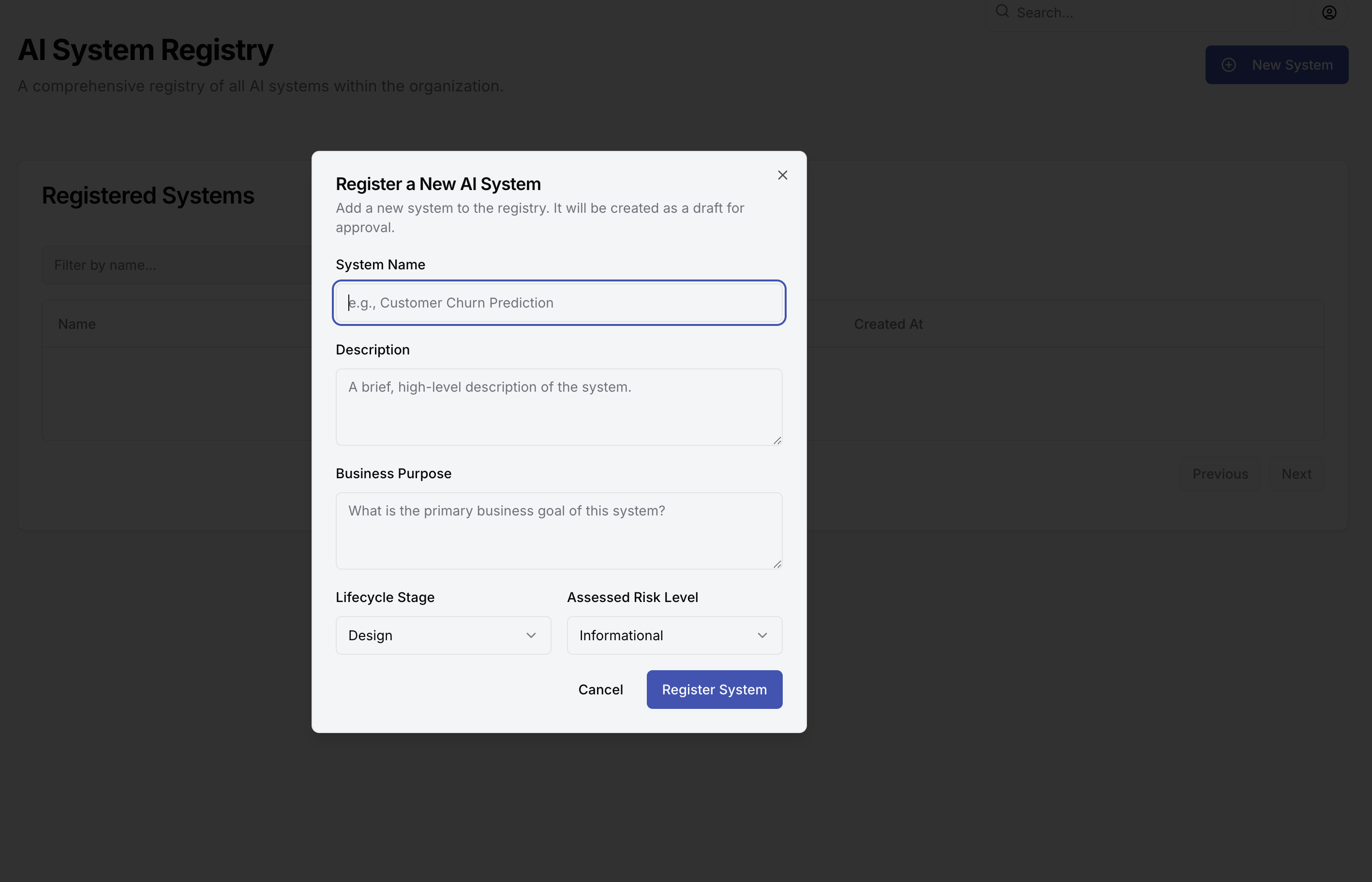Go to the Next page
The width and height of the screenshot is (1372, 882).
pos(1296,474)
